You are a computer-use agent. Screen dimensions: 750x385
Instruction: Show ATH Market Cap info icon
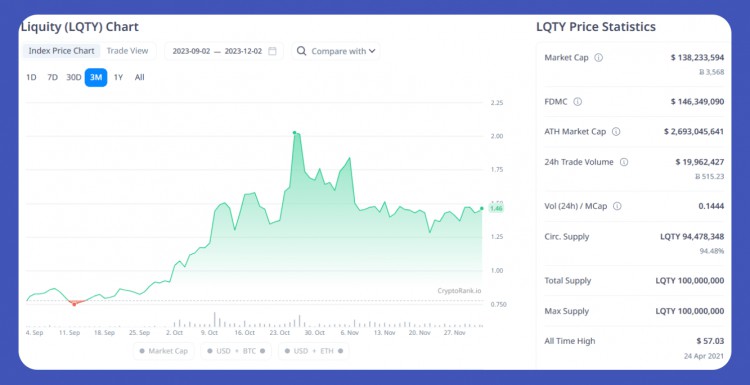(616, 132)
